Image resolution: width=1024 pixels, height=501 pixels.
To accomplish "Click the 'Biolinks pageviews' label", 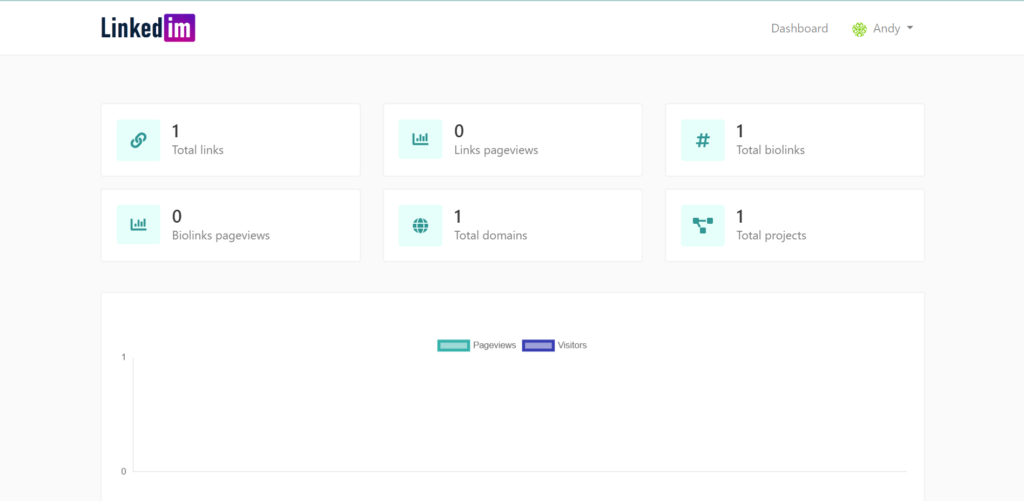I will coord(221,236).
